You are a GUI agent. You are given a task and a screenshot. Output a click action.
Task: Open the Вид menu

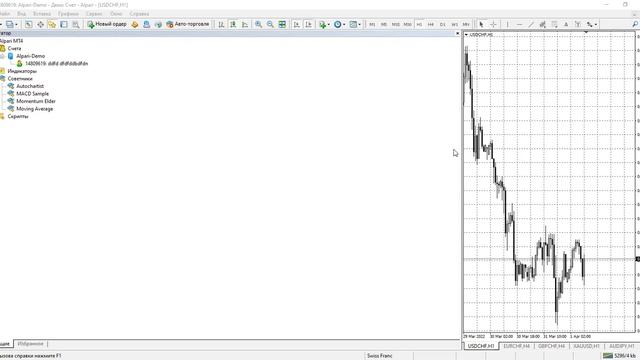coord(21,14)
